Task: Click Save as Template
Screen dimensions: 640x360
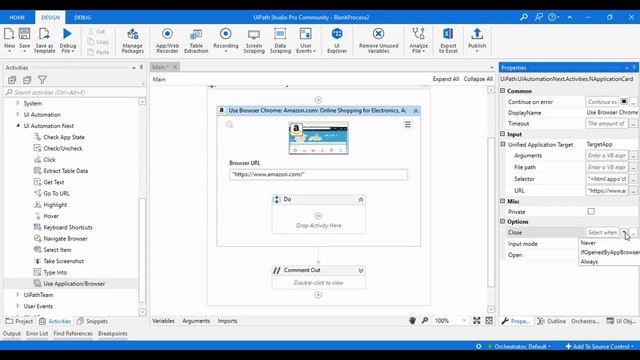Action: tap(44, 40)
